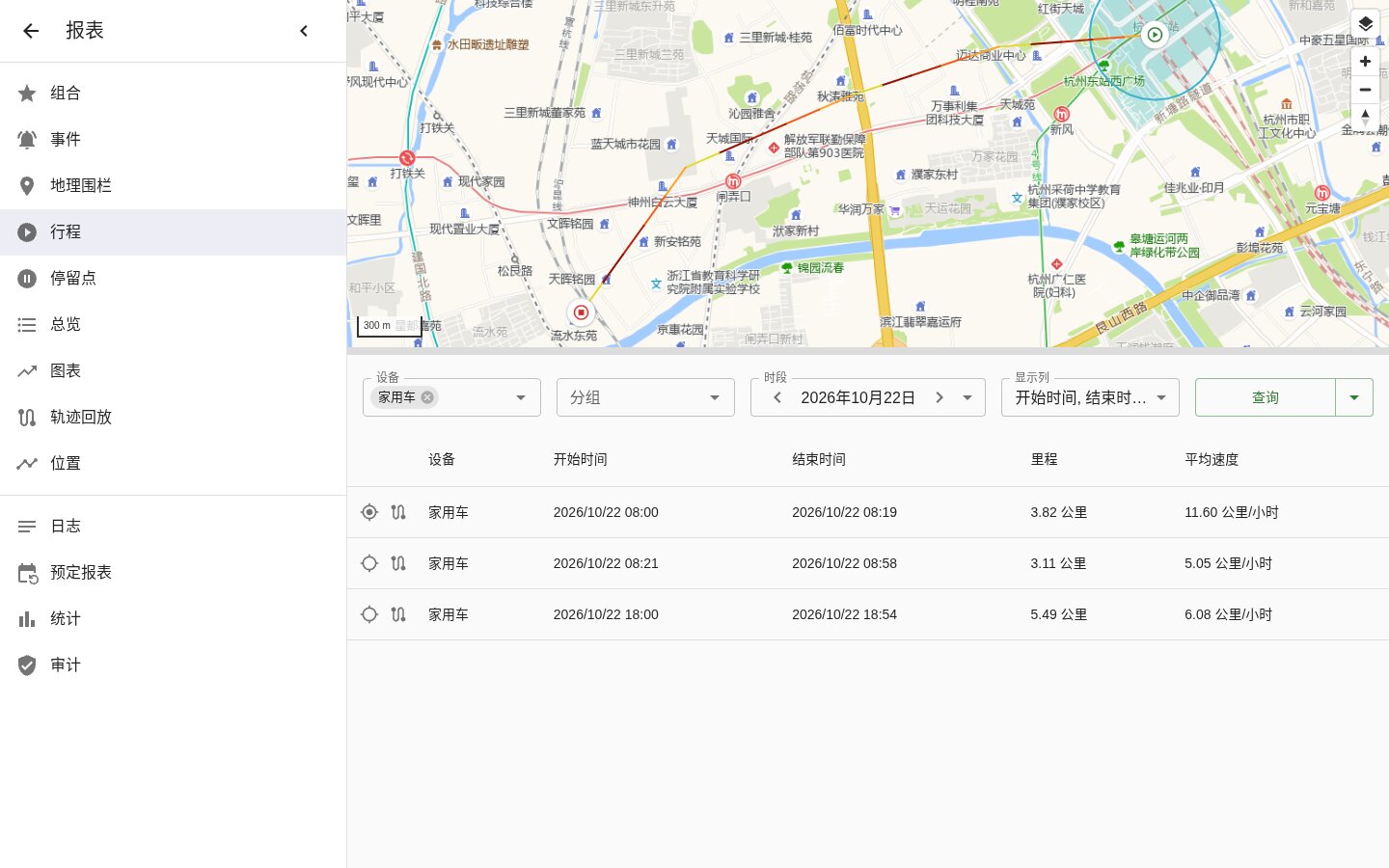Open the 位置 report

tap(173, 464)
